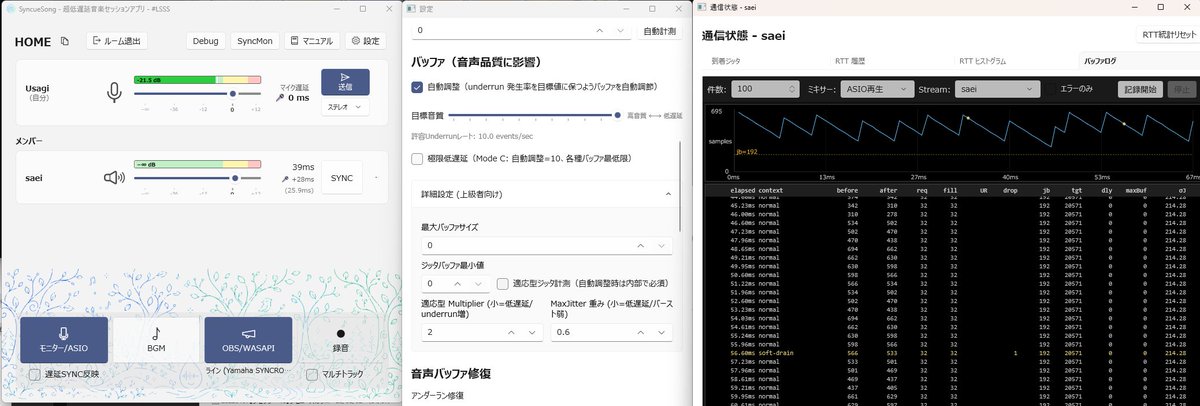This screenshot has height=406, width=1200.
Task: Toggle the エラーのみ filter
Action: point(1078,89)
